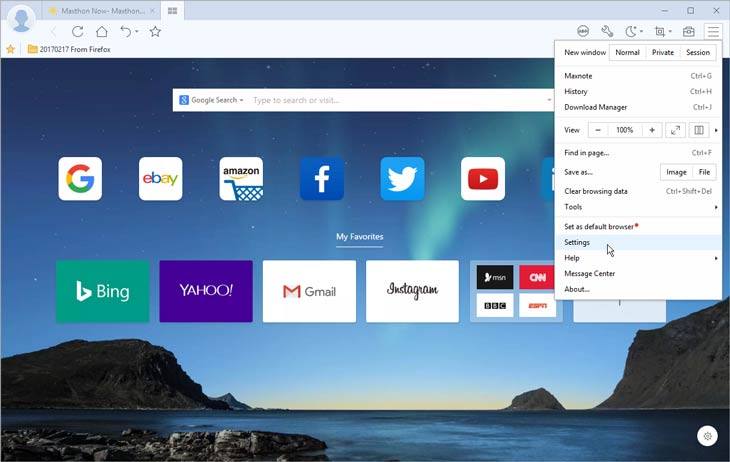Open the Twitter quick access tile
Screen dimensions: 730x462
(x=402, y=179)
